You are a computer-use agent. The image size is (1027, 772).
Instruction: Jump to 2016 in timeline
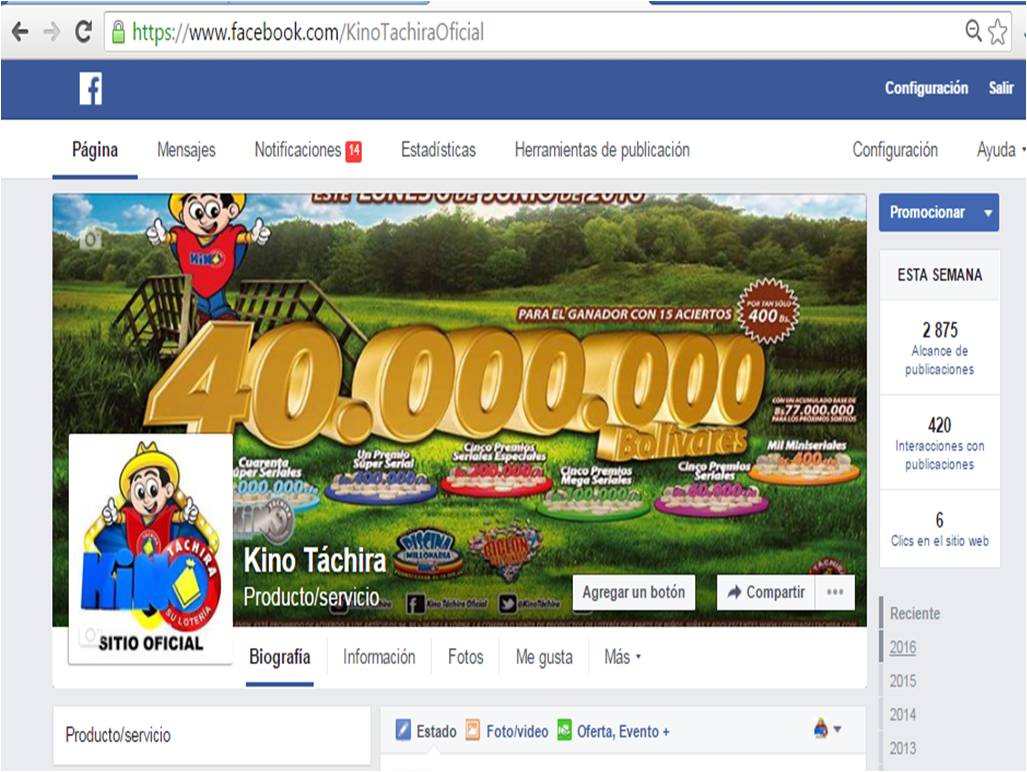(x=903, y=647)
